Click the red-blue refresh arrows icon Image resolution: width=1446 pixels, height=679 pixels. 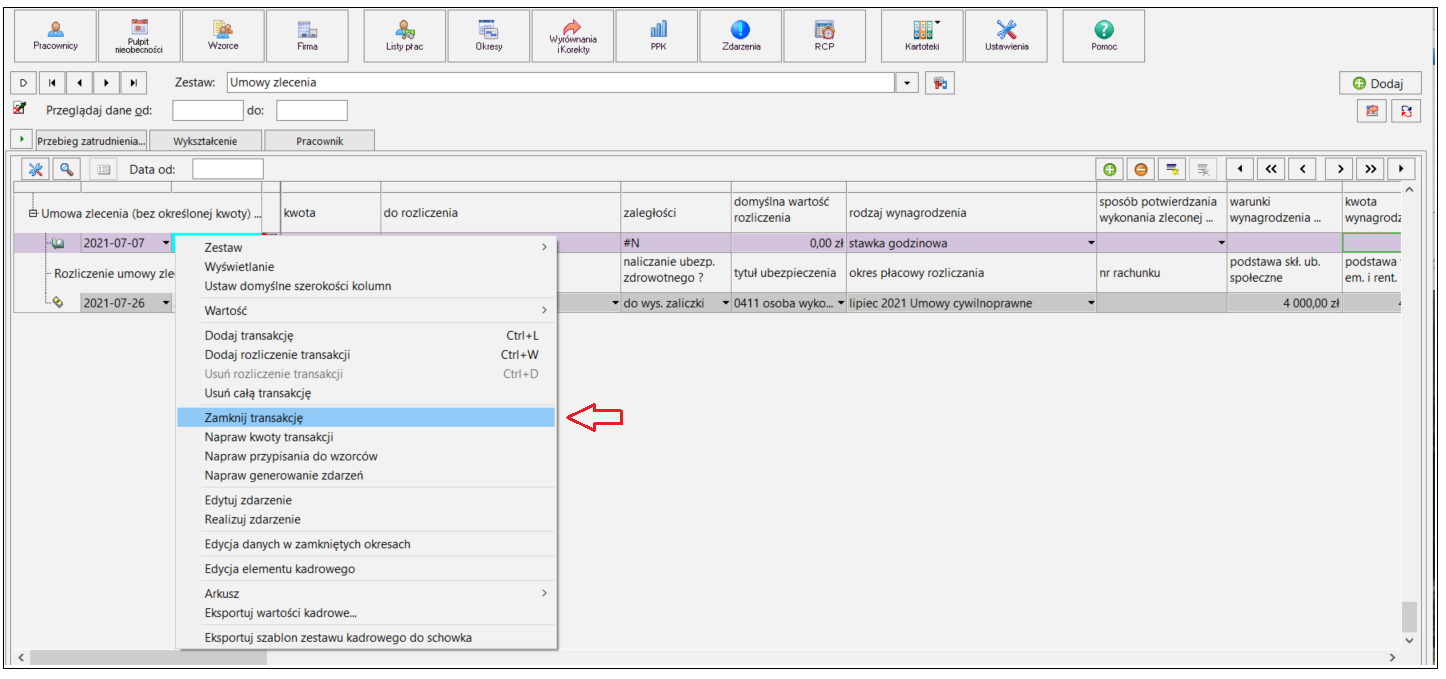1407,111
